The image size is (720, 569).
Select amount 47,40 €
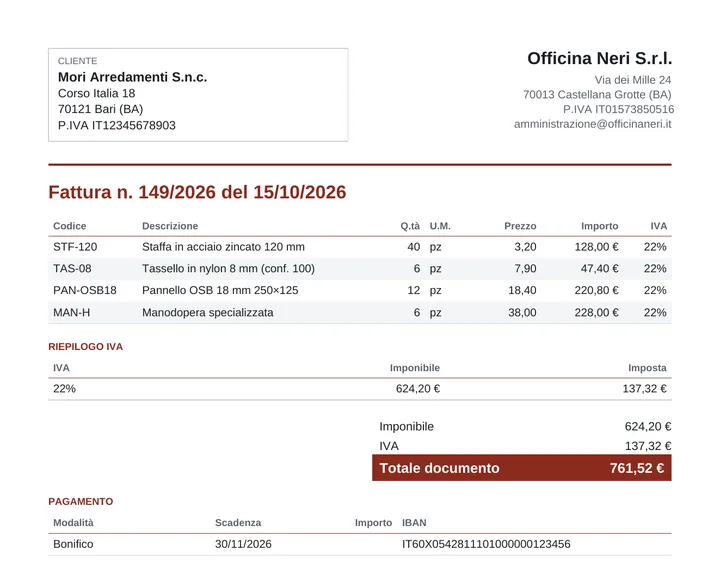coord(600,269)
